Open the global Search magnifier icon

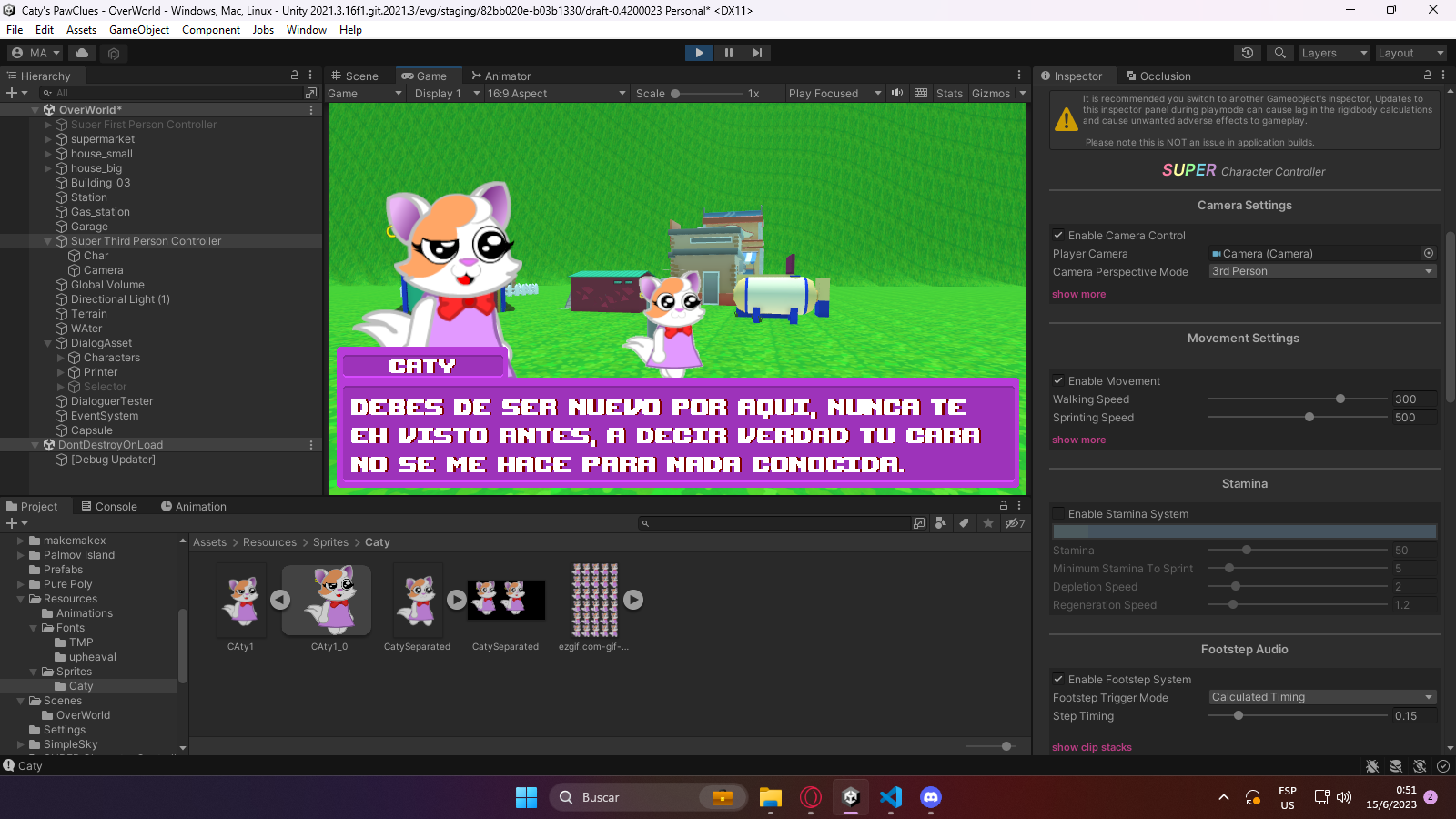coord(1280,53)
